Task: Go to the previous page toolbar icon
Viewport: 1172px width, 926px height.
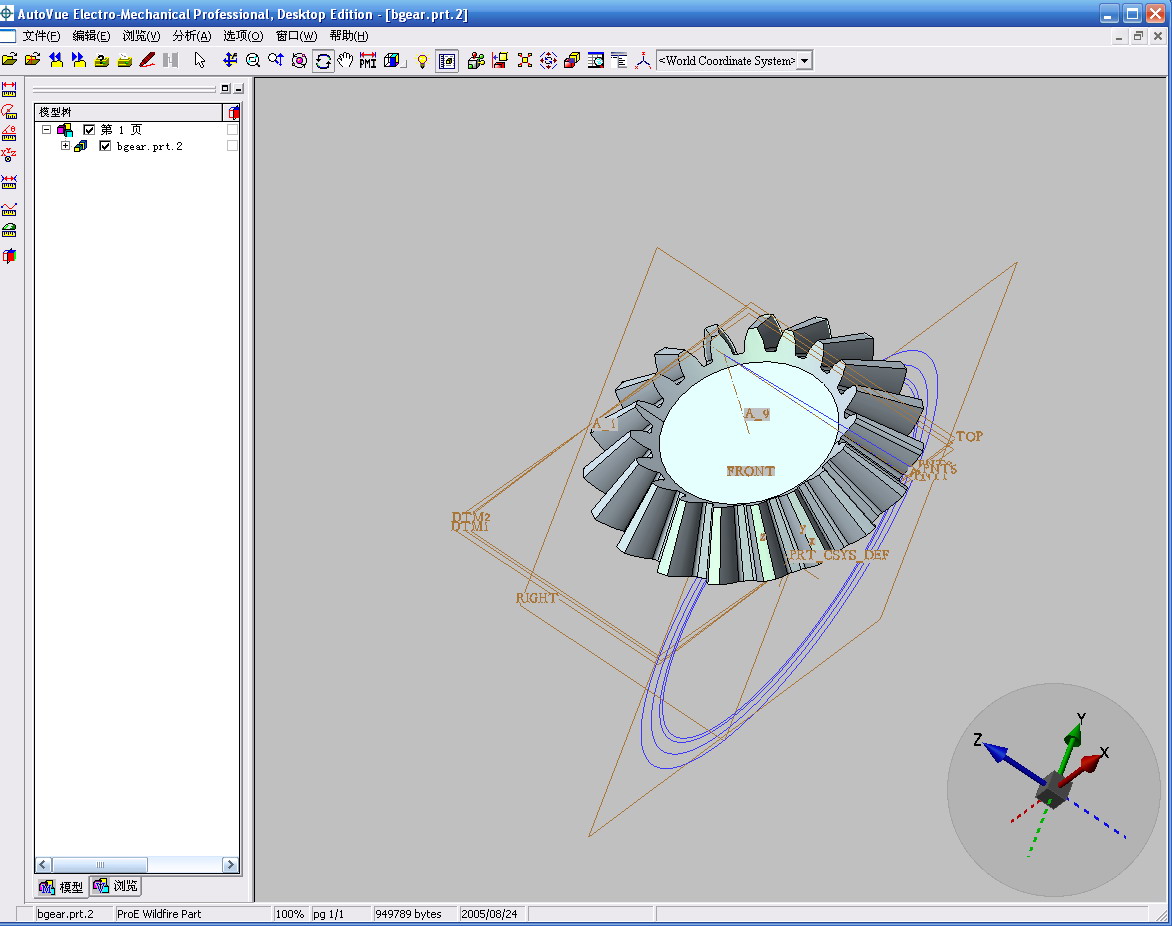Action: click(56, 61)
